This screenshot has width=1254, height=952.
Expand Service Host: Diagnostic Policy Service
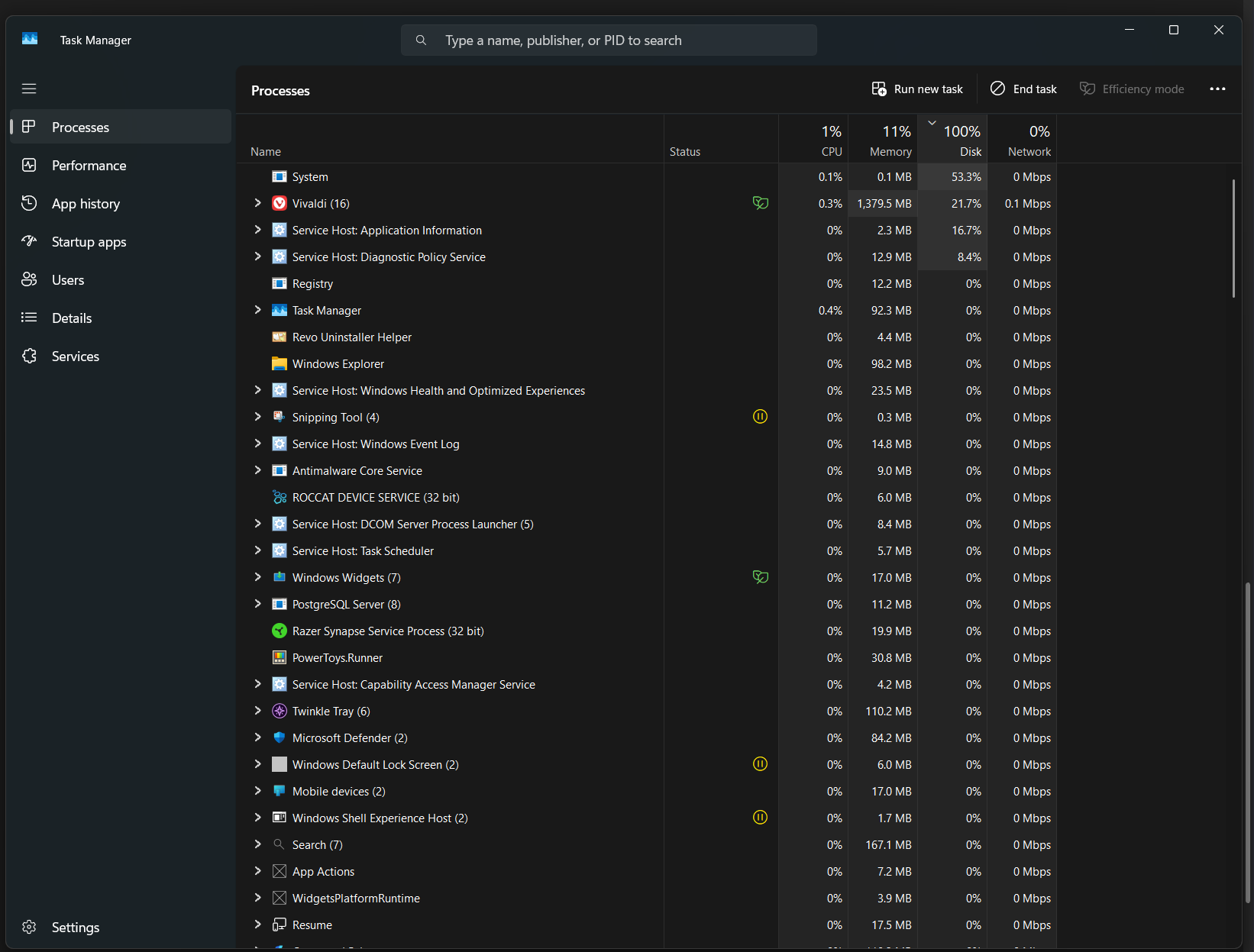coord(257,257)
